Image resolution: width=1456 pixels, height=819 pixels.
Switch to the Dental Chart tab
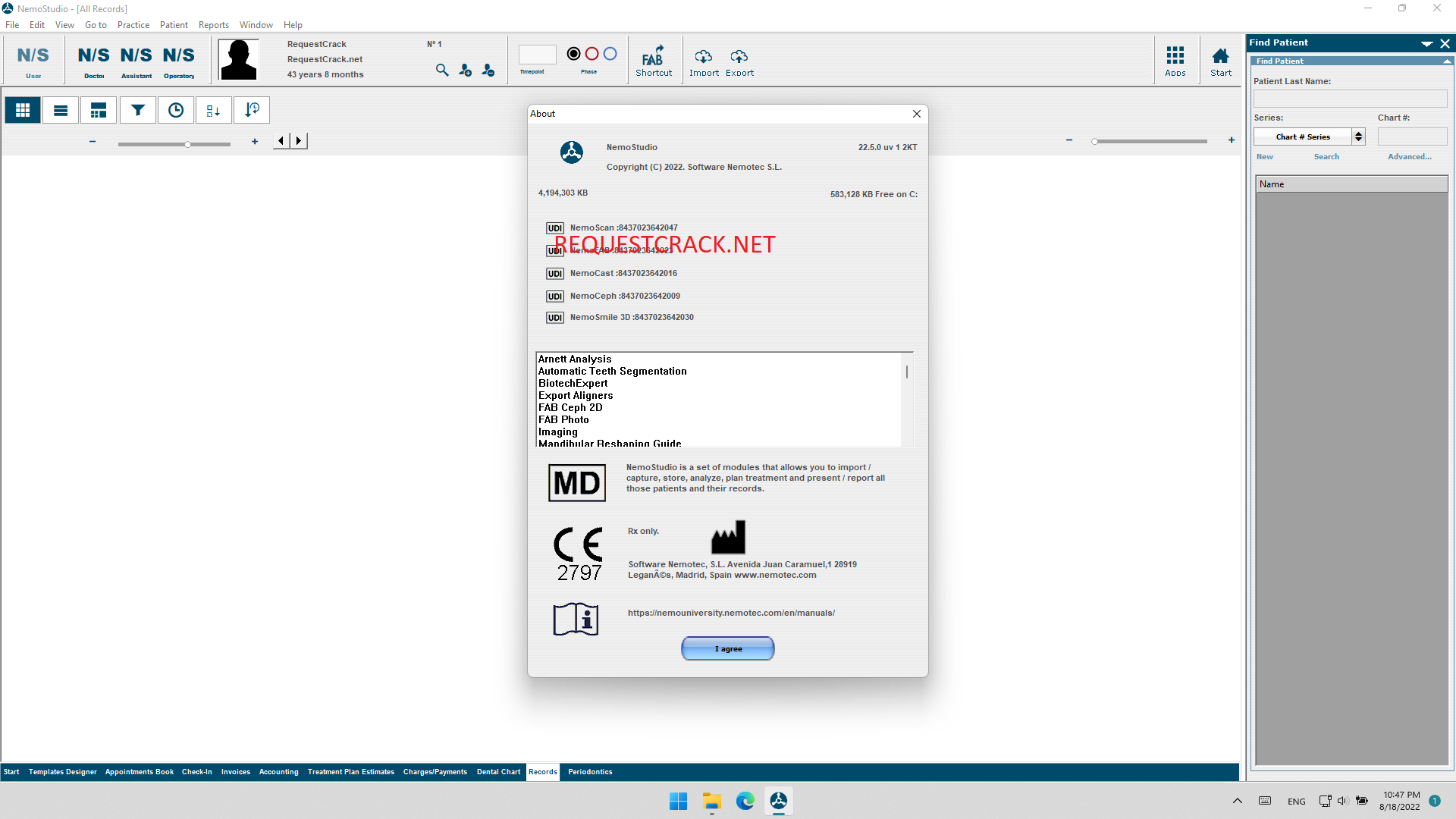click(x=498, y=771)
